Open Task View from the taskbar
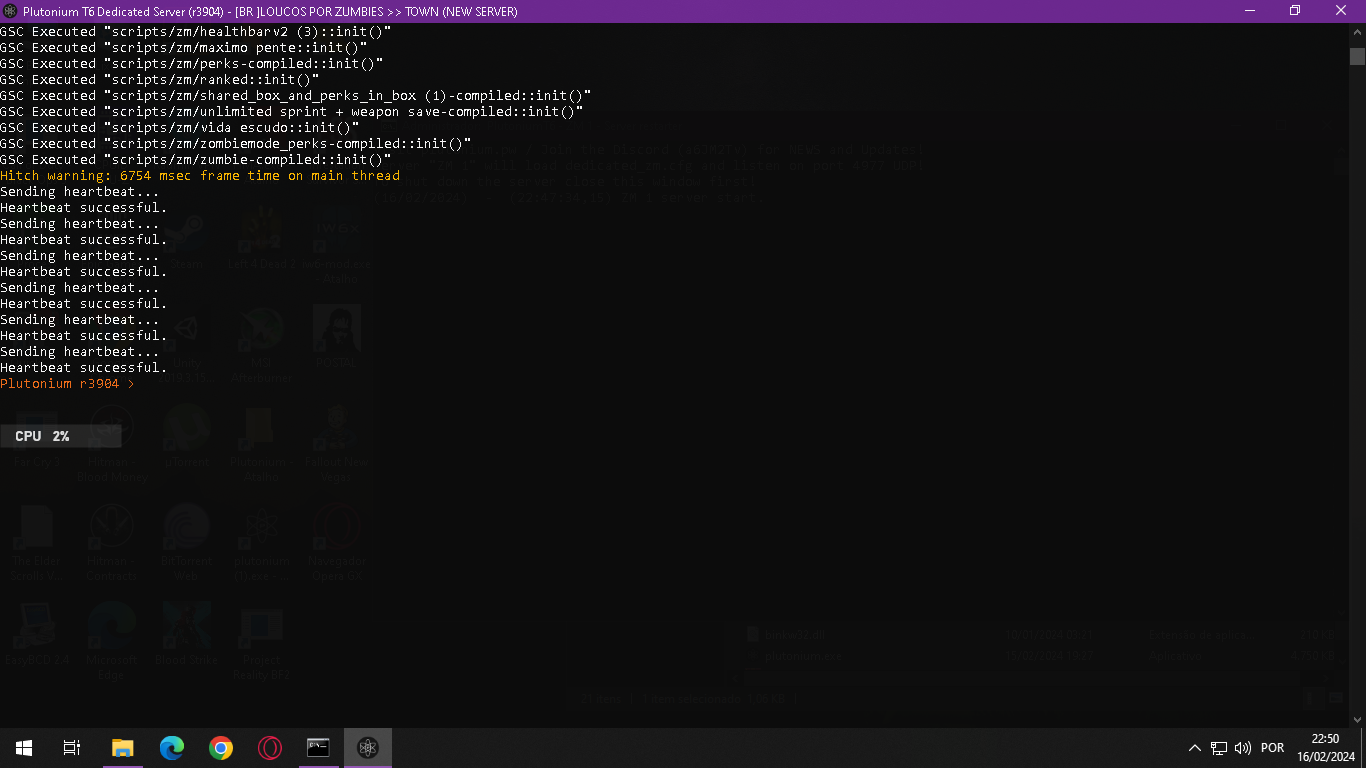 72,748
